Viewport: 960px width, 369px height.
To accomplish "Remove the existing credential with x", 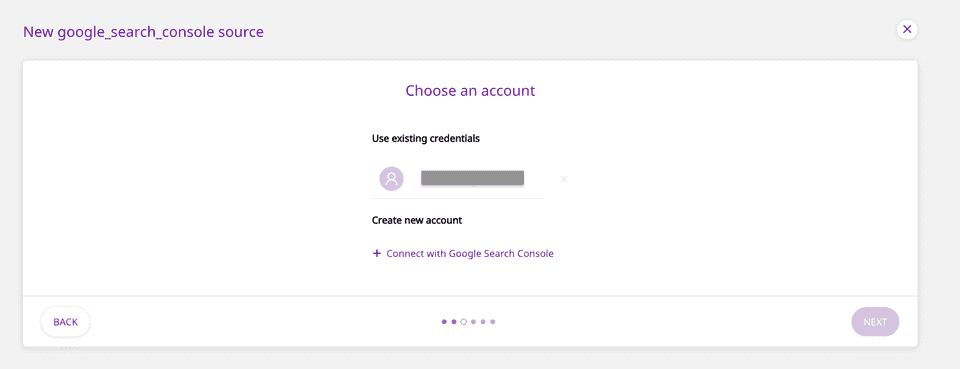I will point(564,179).
